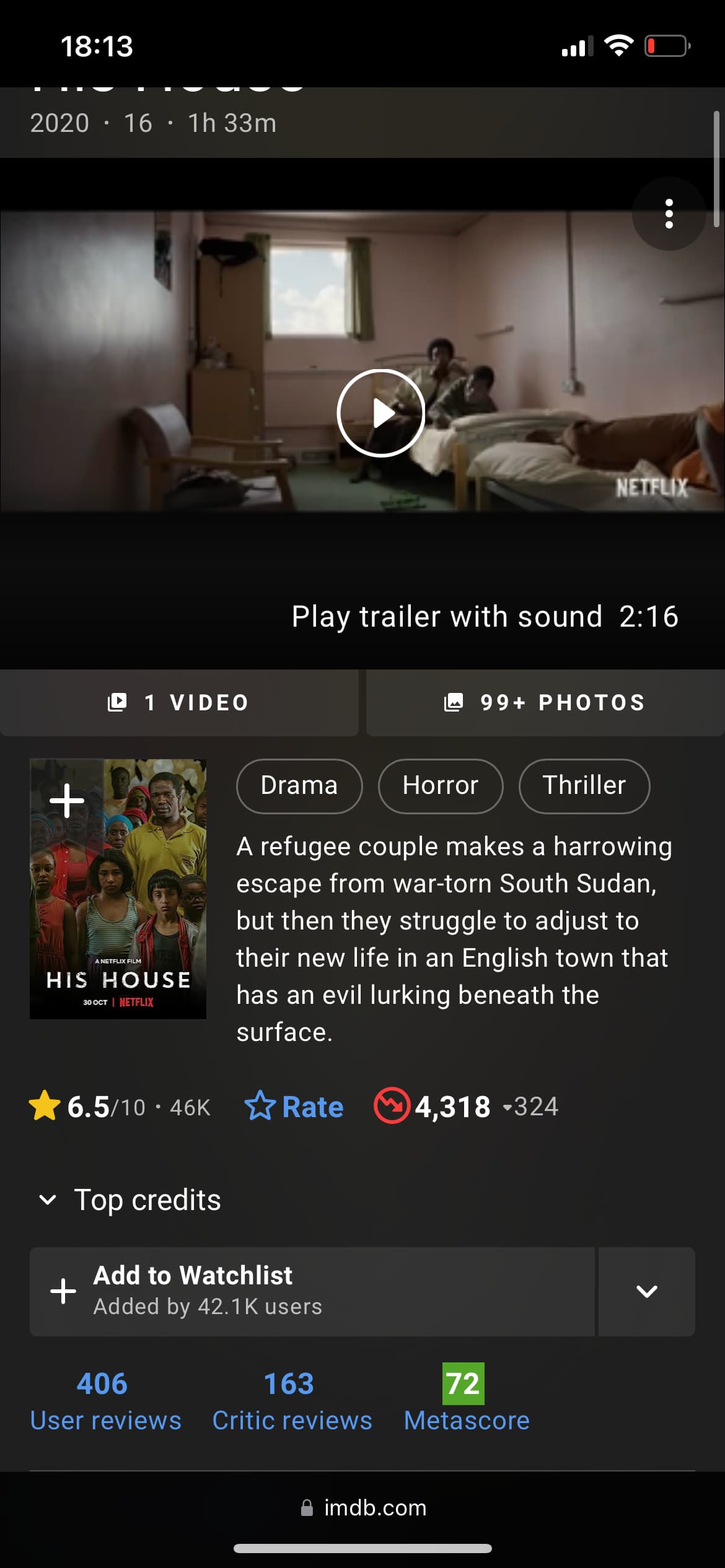Tap the yellow IMDb rating star

pyautogui.click(x=45, y=1106)
